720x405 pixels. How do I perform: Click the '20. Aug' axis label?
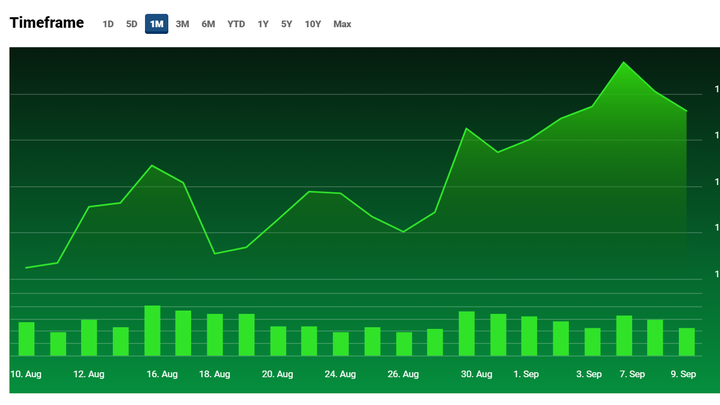277,374
